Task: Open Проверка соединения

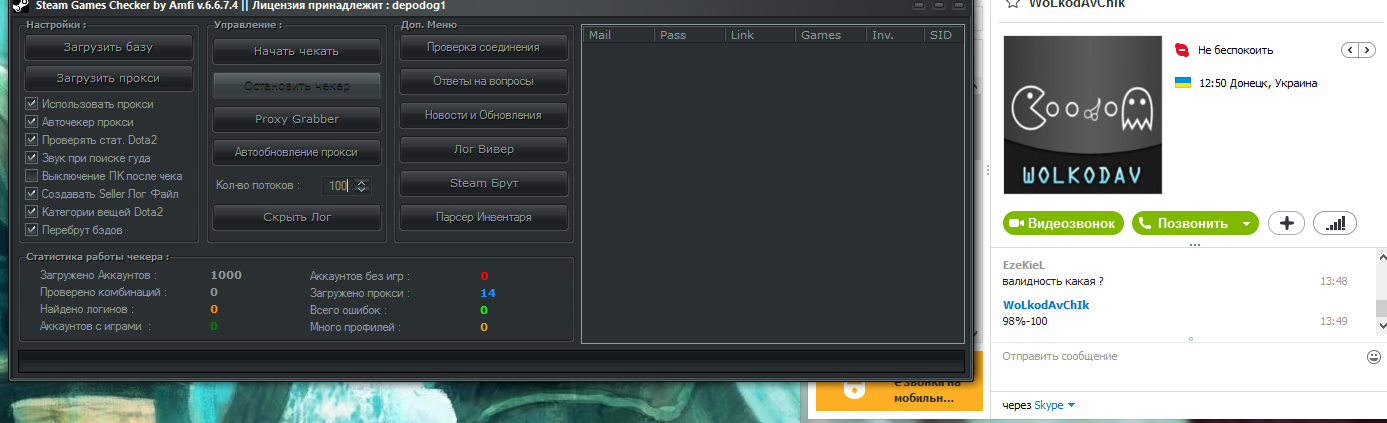Action: (484, 47)
